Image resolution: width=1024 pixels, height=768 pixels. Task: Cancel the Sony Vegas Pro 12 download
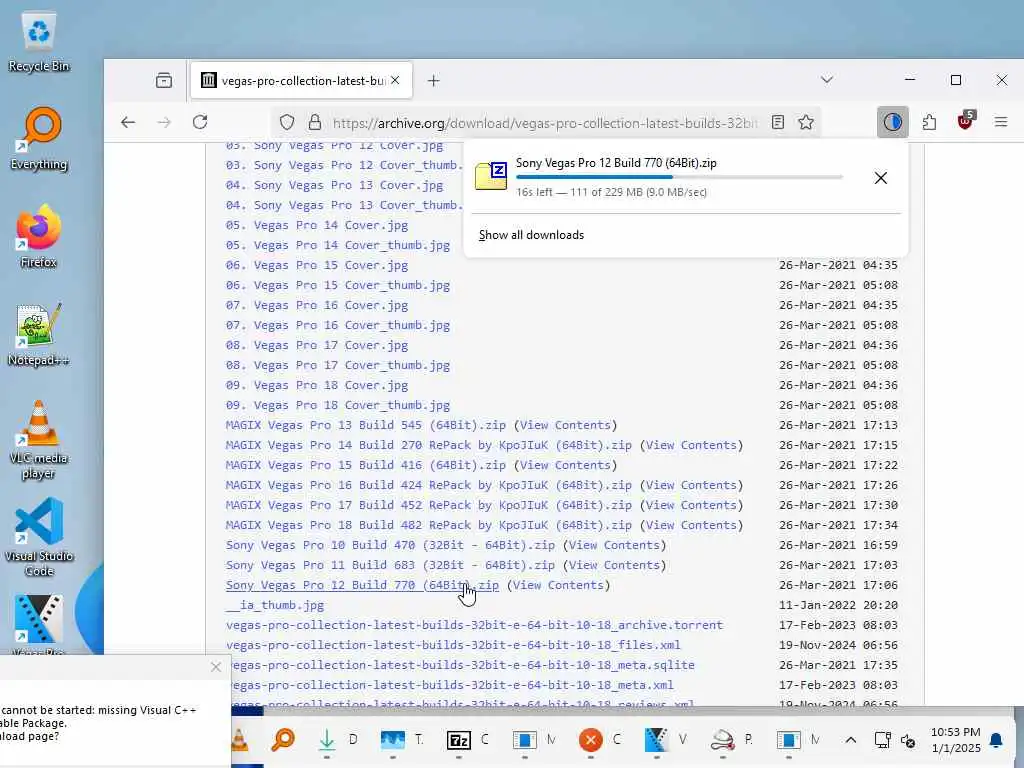(x=880, y=178)
